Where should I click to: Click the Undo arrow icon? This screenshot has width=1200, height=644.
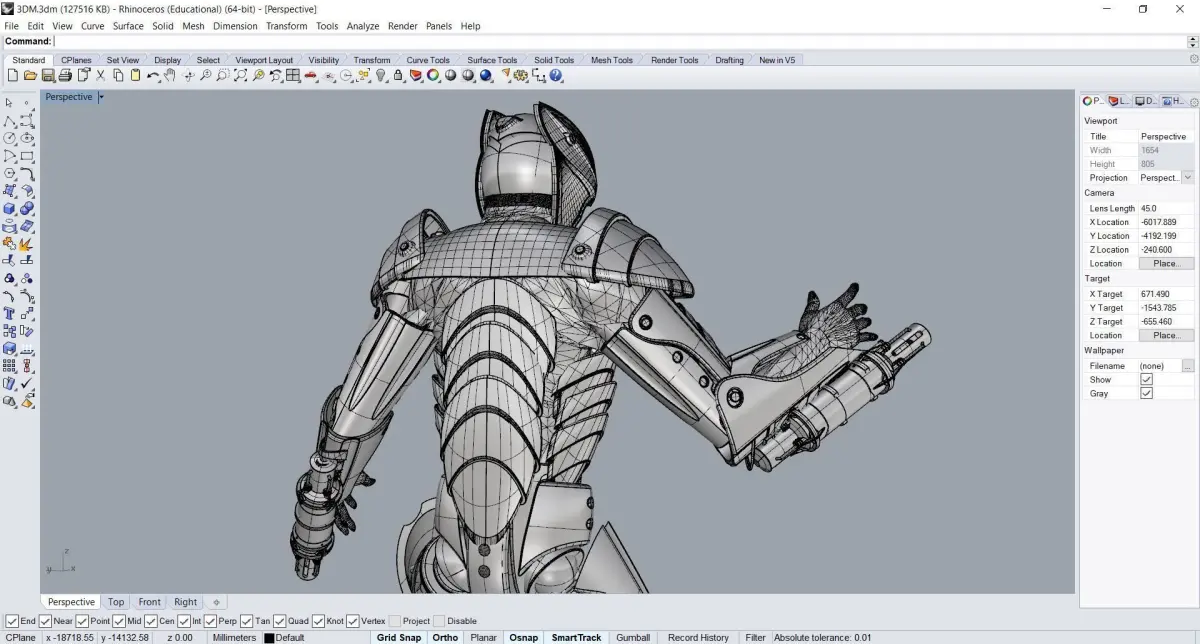(152, 76)
